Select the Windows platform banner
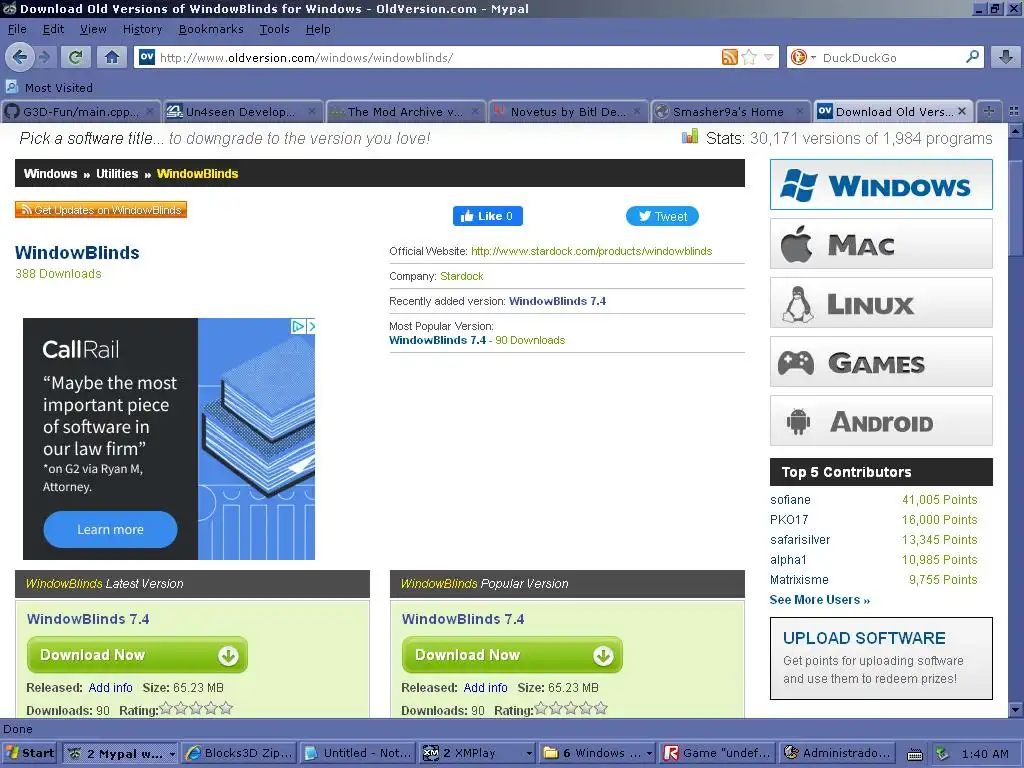1024x768 pixels. tap(881, 185)
